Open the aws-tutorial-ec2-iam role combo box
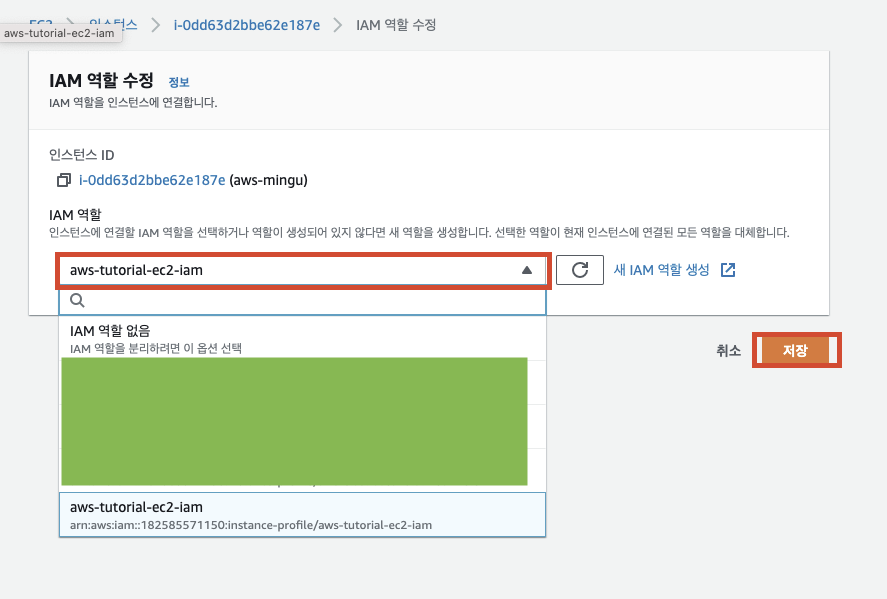887x599 pixels. point(304,270)
